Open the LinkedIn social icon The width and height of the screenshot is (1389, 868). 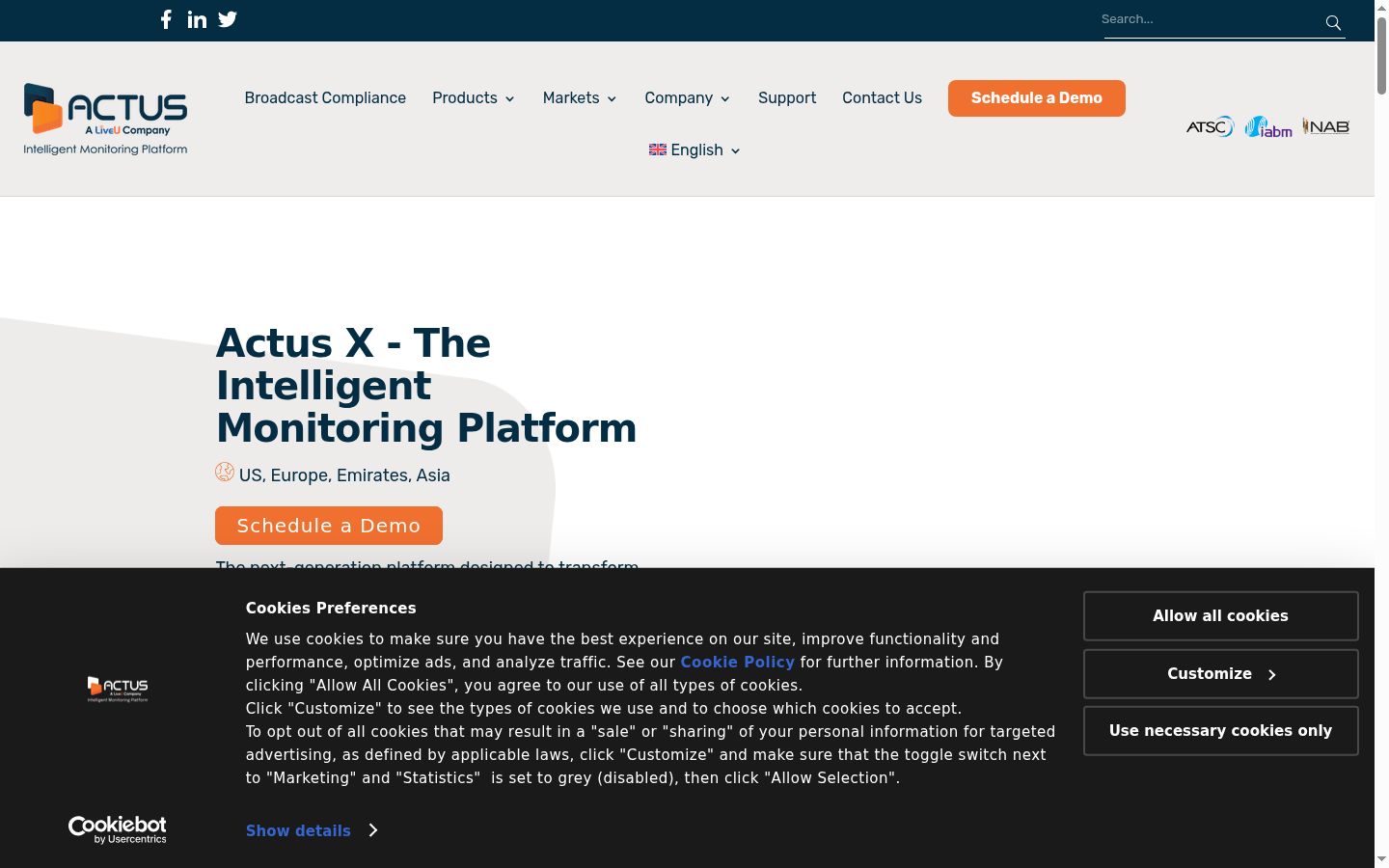coord(197,19)
